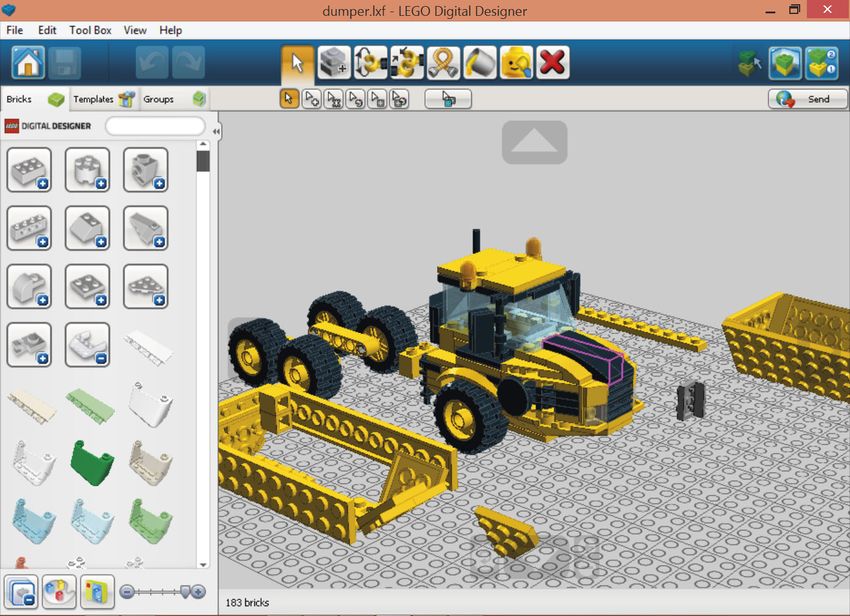Pick the tan windscreen brick
The width and height of the screenshot is (850, 616).
click(151, 462)
